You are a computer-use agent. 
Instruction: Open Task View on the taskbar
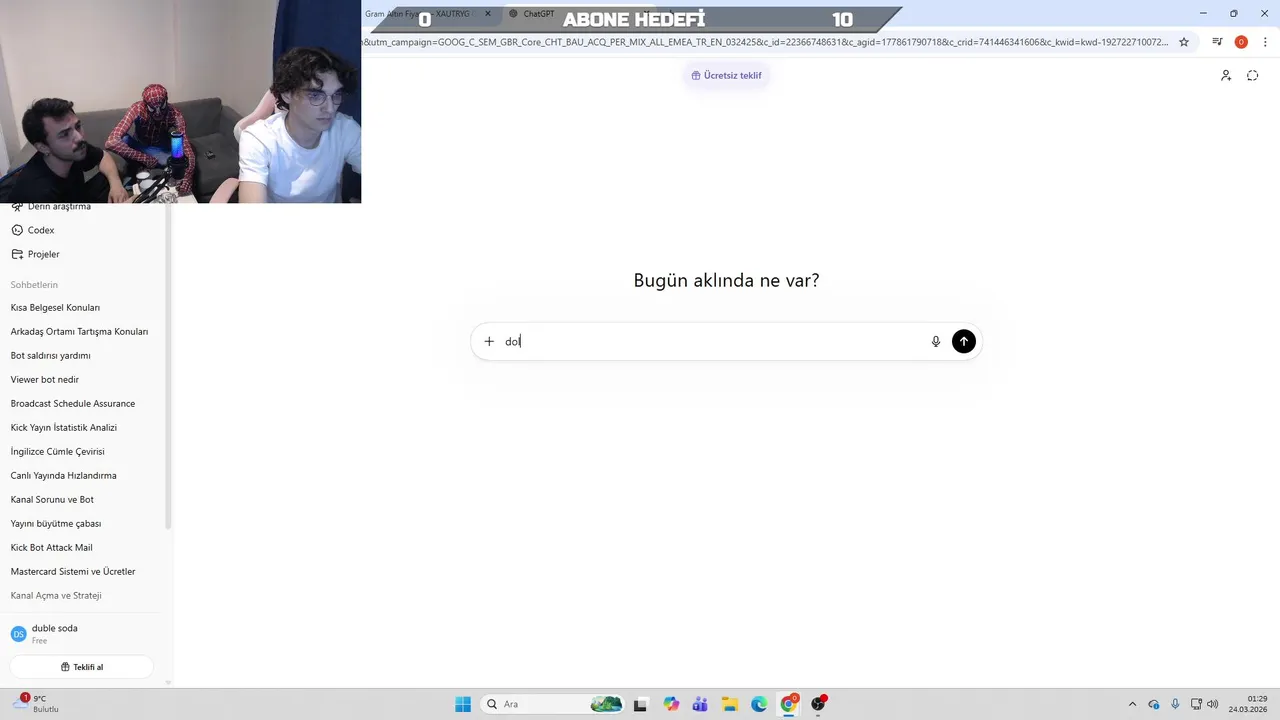click(640, 704)
